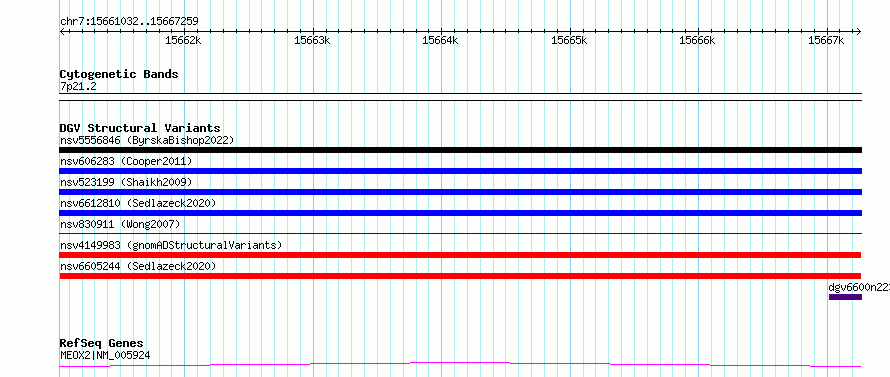This screenshot has width=890, height=377.
Task: Click the 15665k ruler position
Action: pyautogui.click(x=569, y=40)
